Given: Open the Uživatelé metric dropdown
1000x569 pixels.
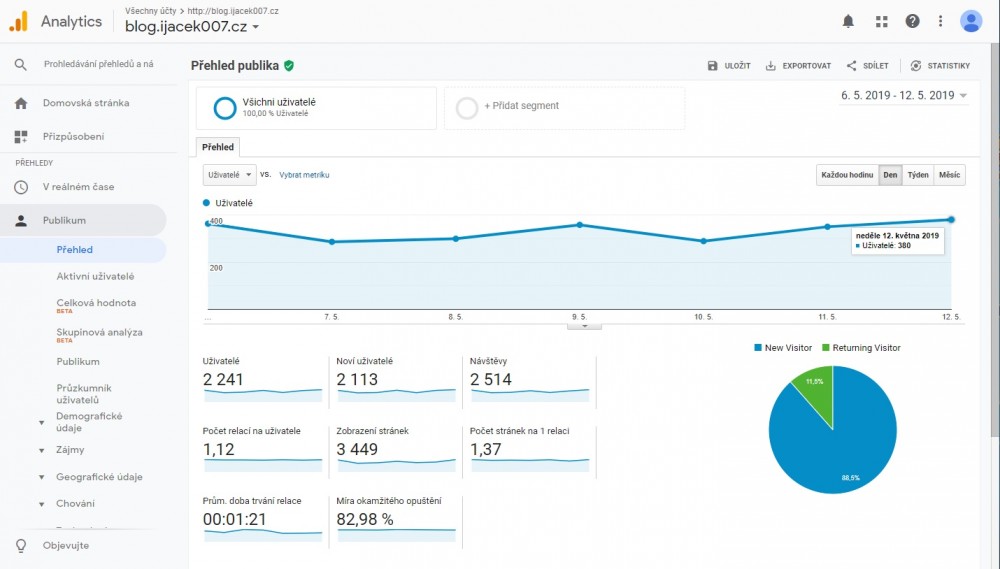Looking at the screenshot, I should 229,174.
